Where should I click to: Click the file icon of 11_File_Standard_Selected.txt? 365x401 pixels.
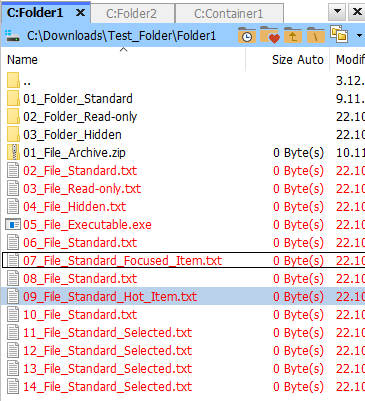(x=13, y=333)
